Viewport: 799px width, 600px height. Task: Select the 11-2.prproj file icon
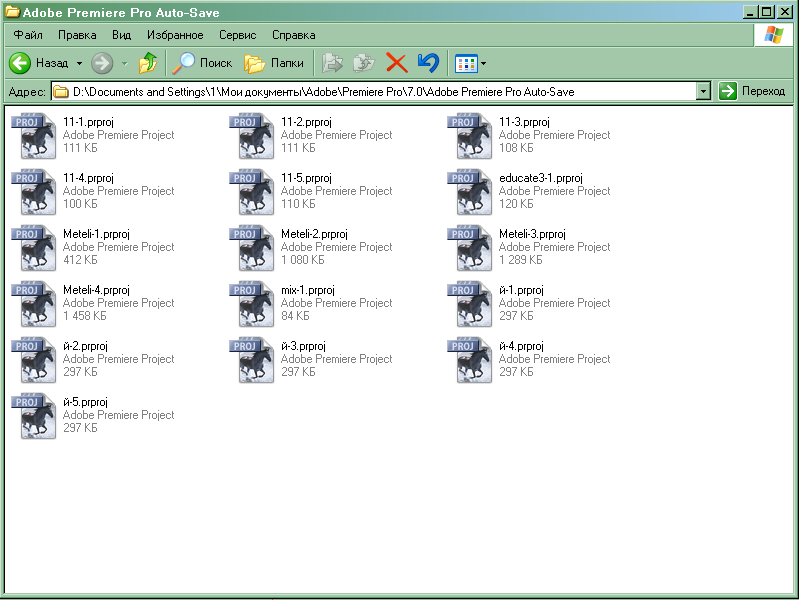click(x=252, y=136)
